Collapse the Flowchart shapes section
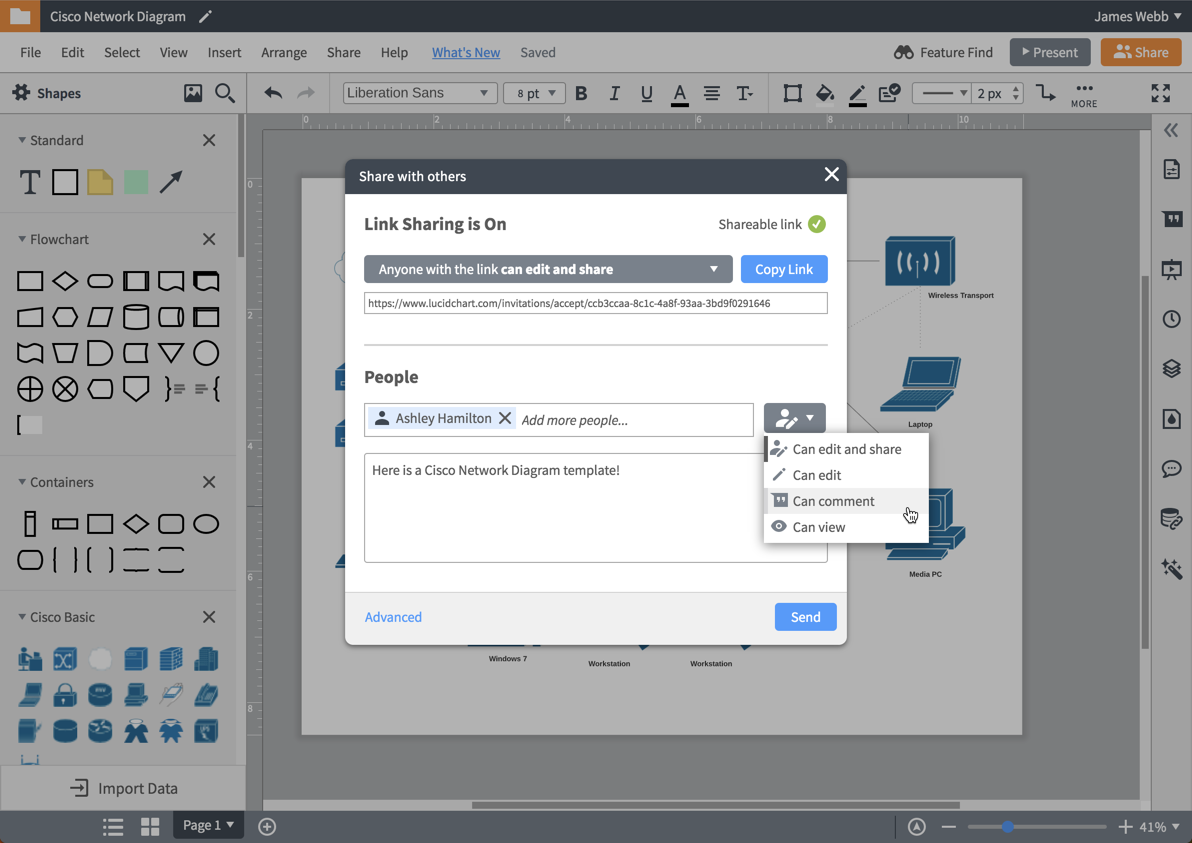Screen dimensions: 1192x843 pyautogui.click(x=23, y=239)
